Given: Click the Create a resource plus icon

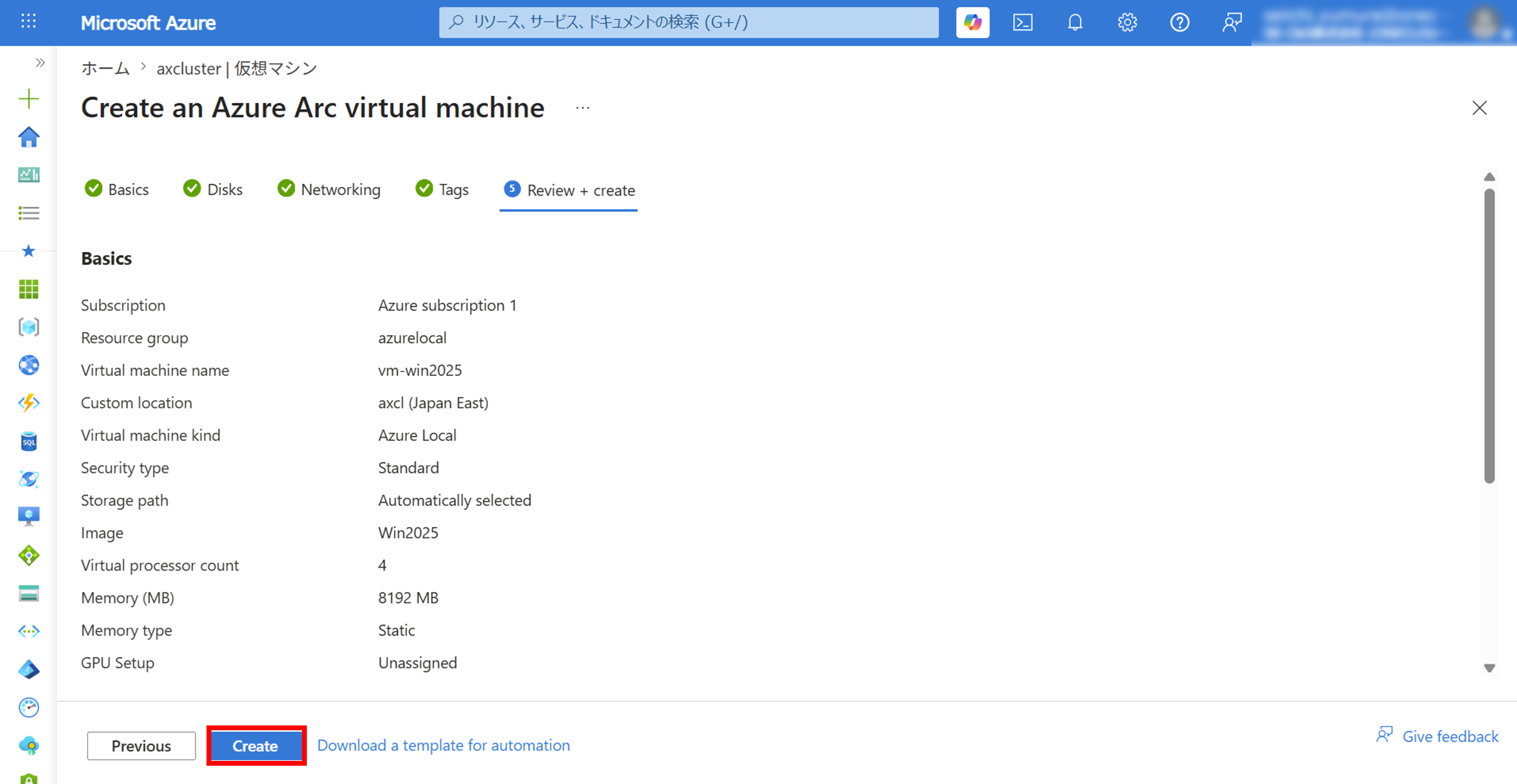Looking at the screenshot, I should 28,98.
